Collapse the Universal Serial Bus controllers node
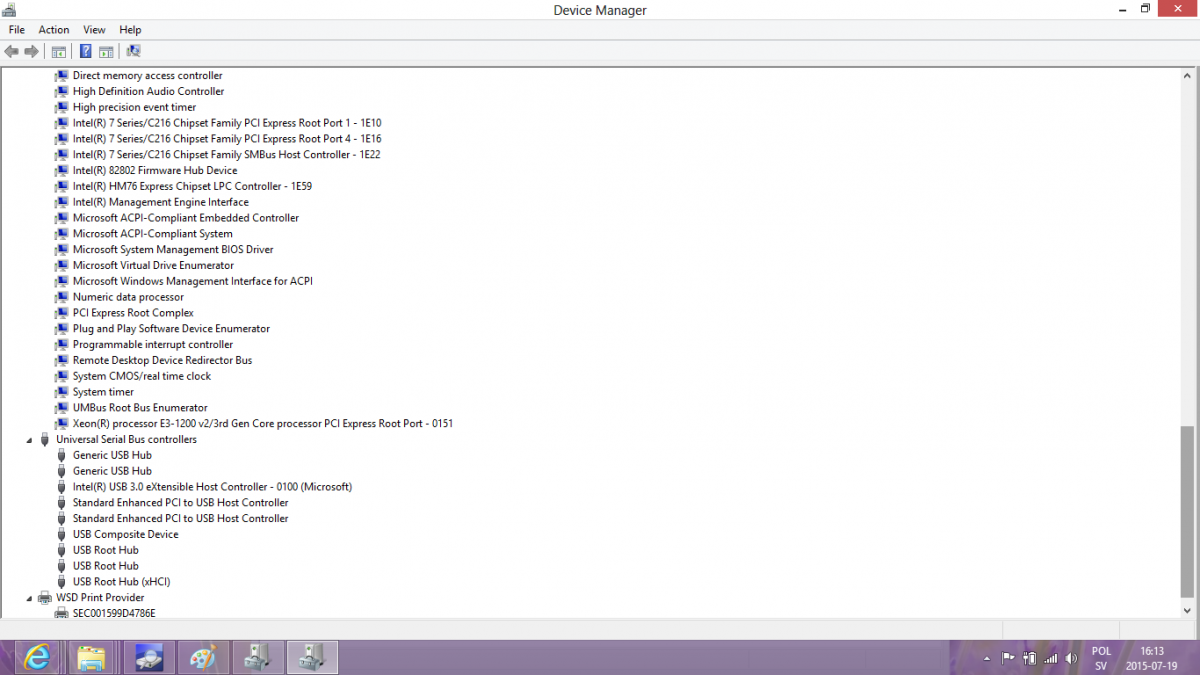 click(x=30, y=440)
